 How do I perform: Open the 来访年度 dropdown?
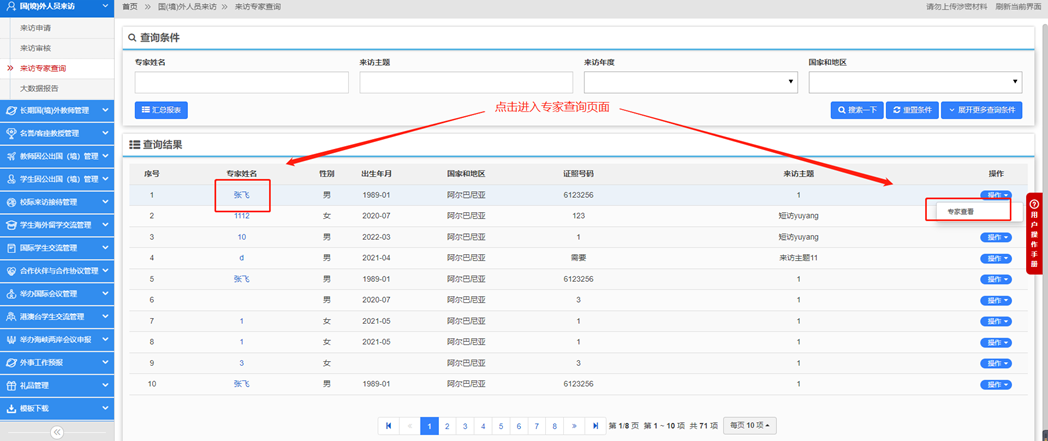point(690,82)
